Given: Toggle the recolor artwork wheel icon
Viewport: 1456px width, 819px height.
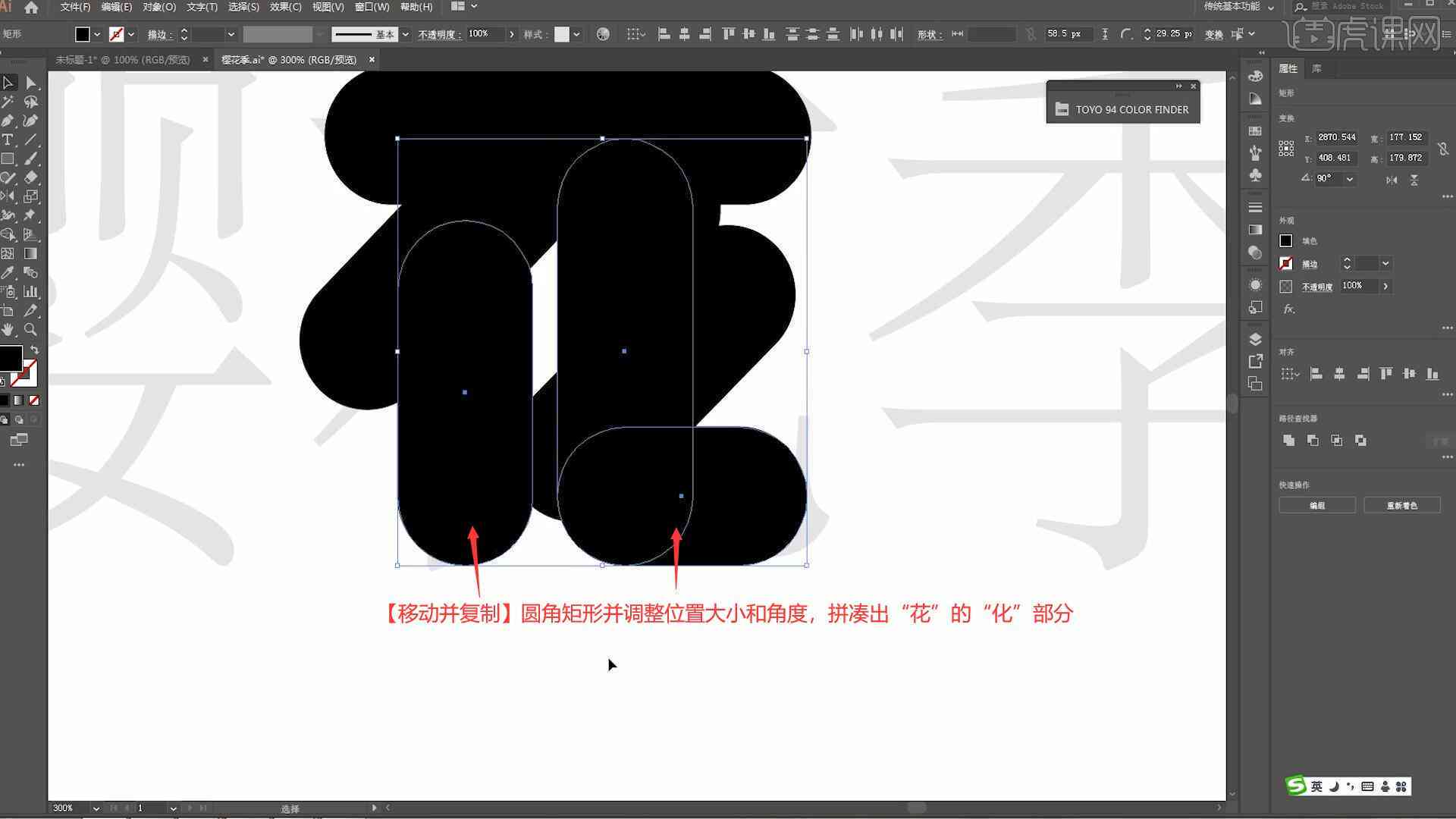Looking at the screenshot, I should click(603, 34).
